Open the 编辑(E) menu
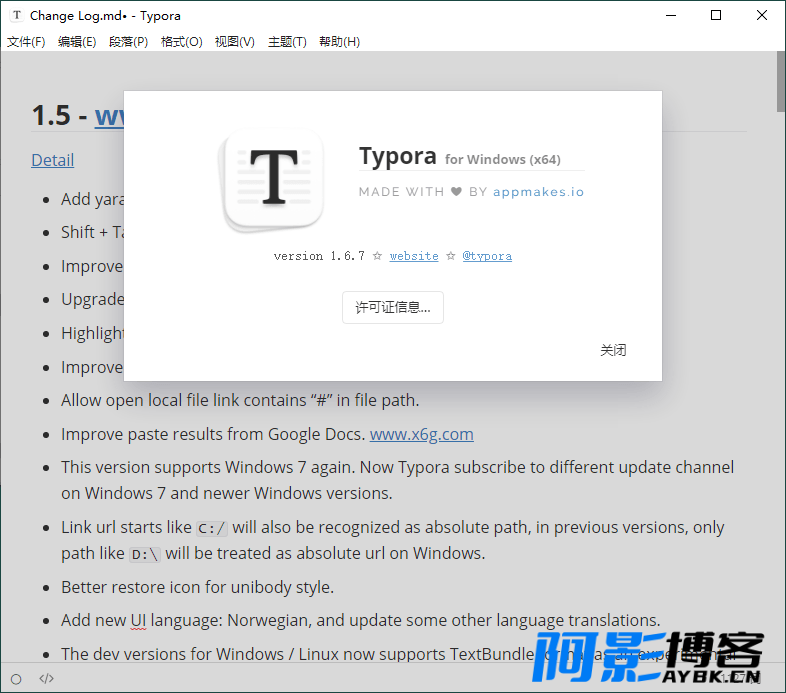The image size is (786, 693). tap(77, 42)
